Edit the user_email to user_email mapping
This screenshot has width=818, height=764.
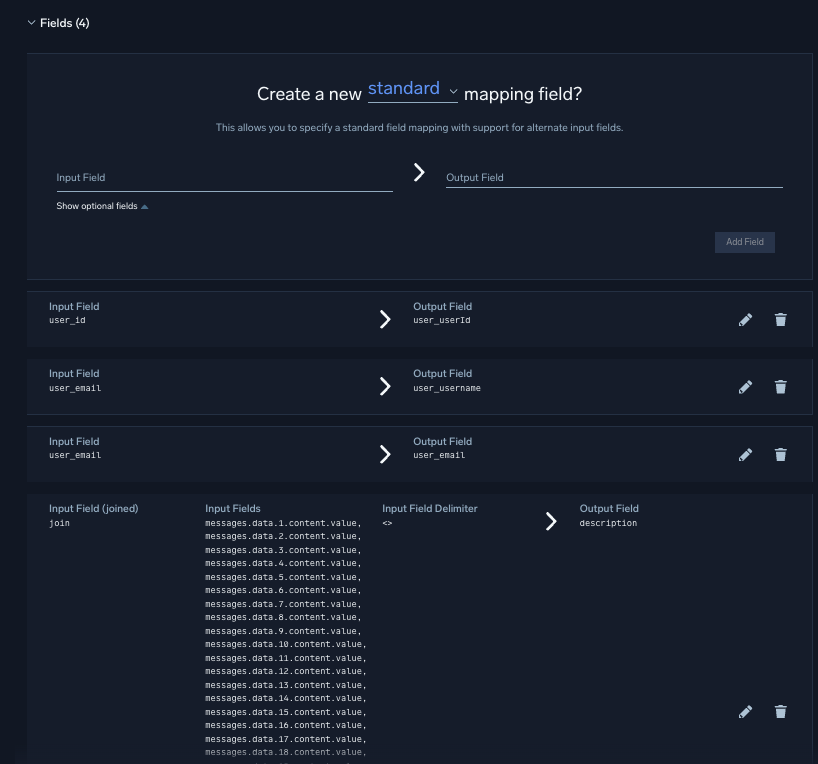click(745, 455)
